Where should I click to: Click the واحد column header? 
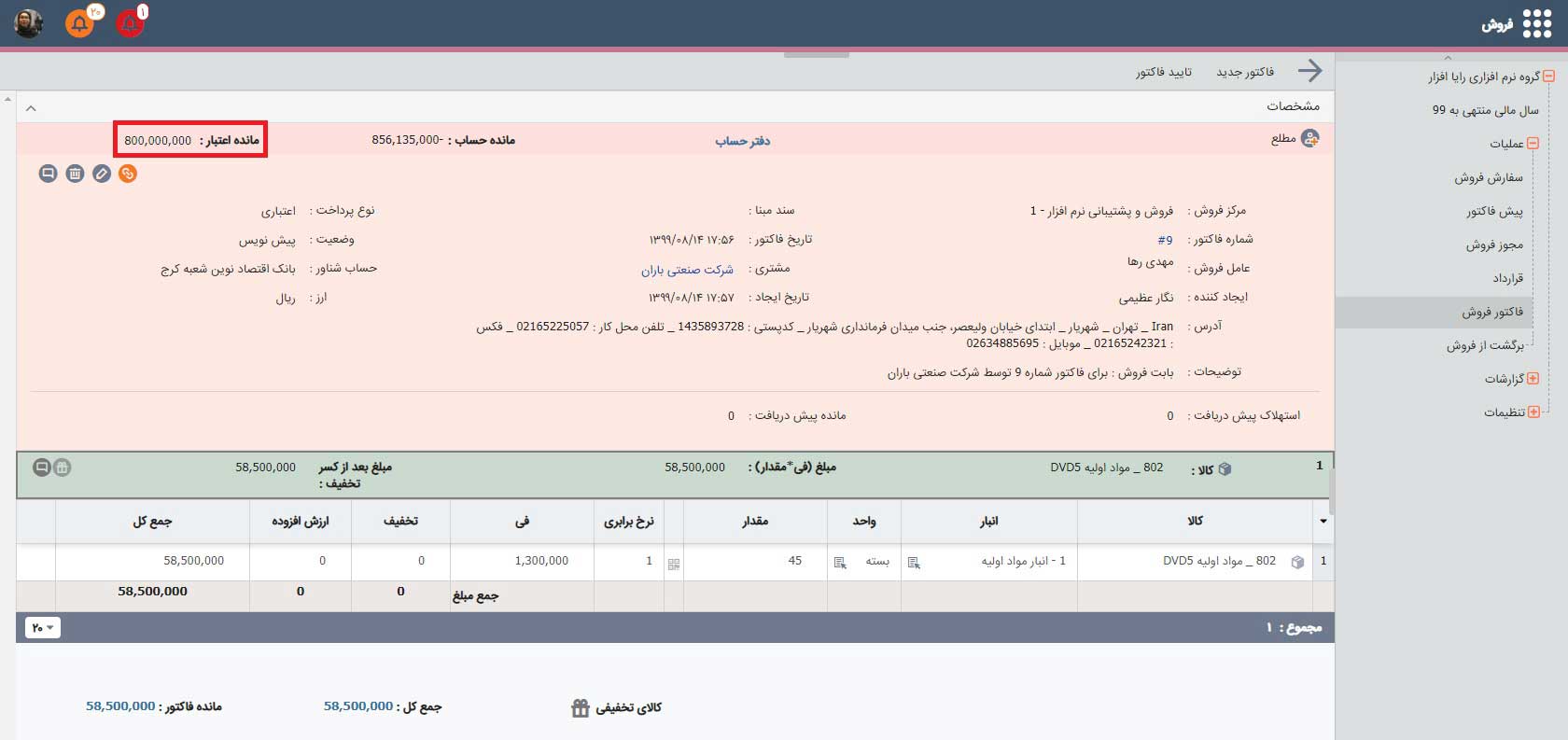point(864,522)
